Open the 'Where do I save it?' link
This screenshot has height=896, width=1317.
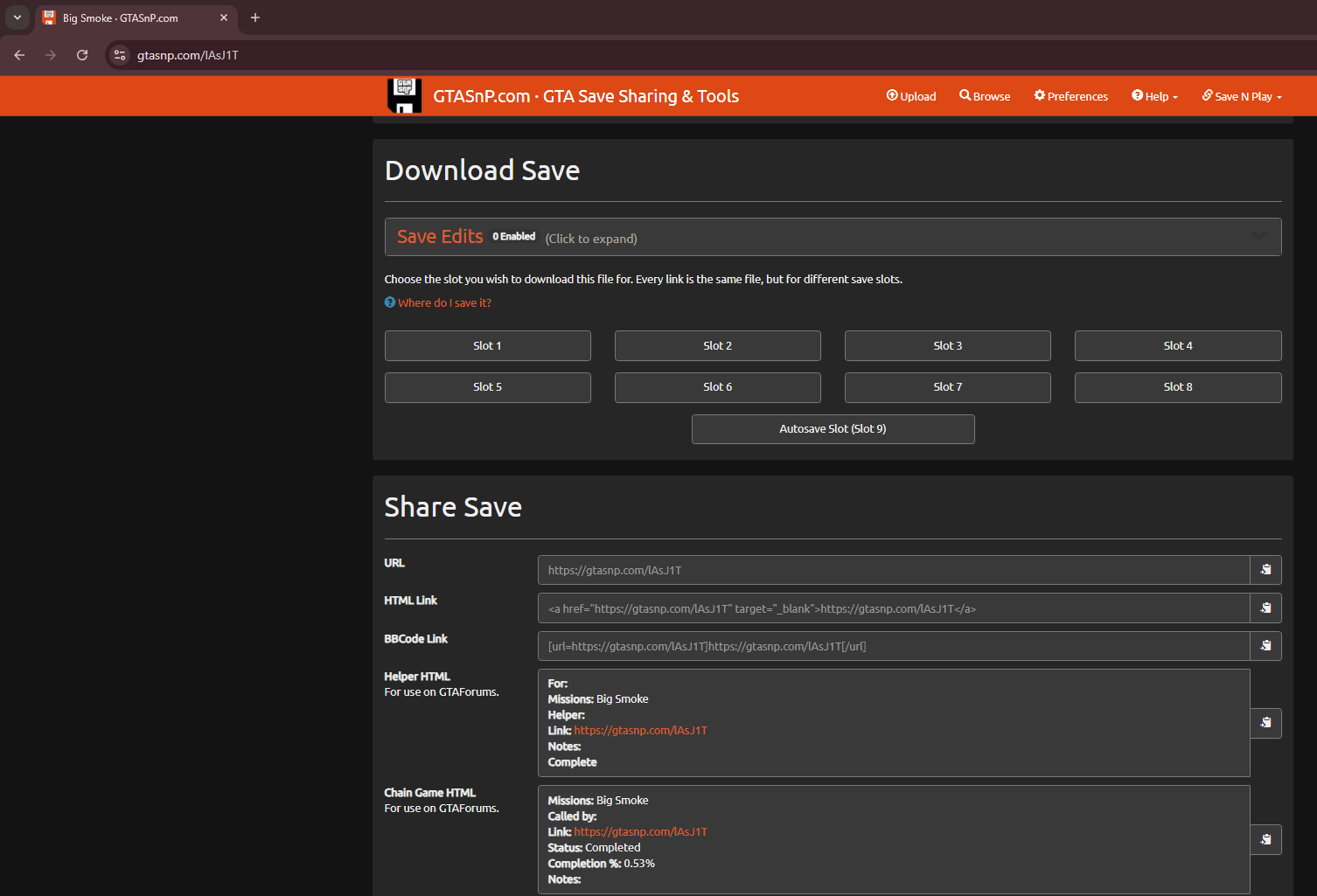[444, 302]
